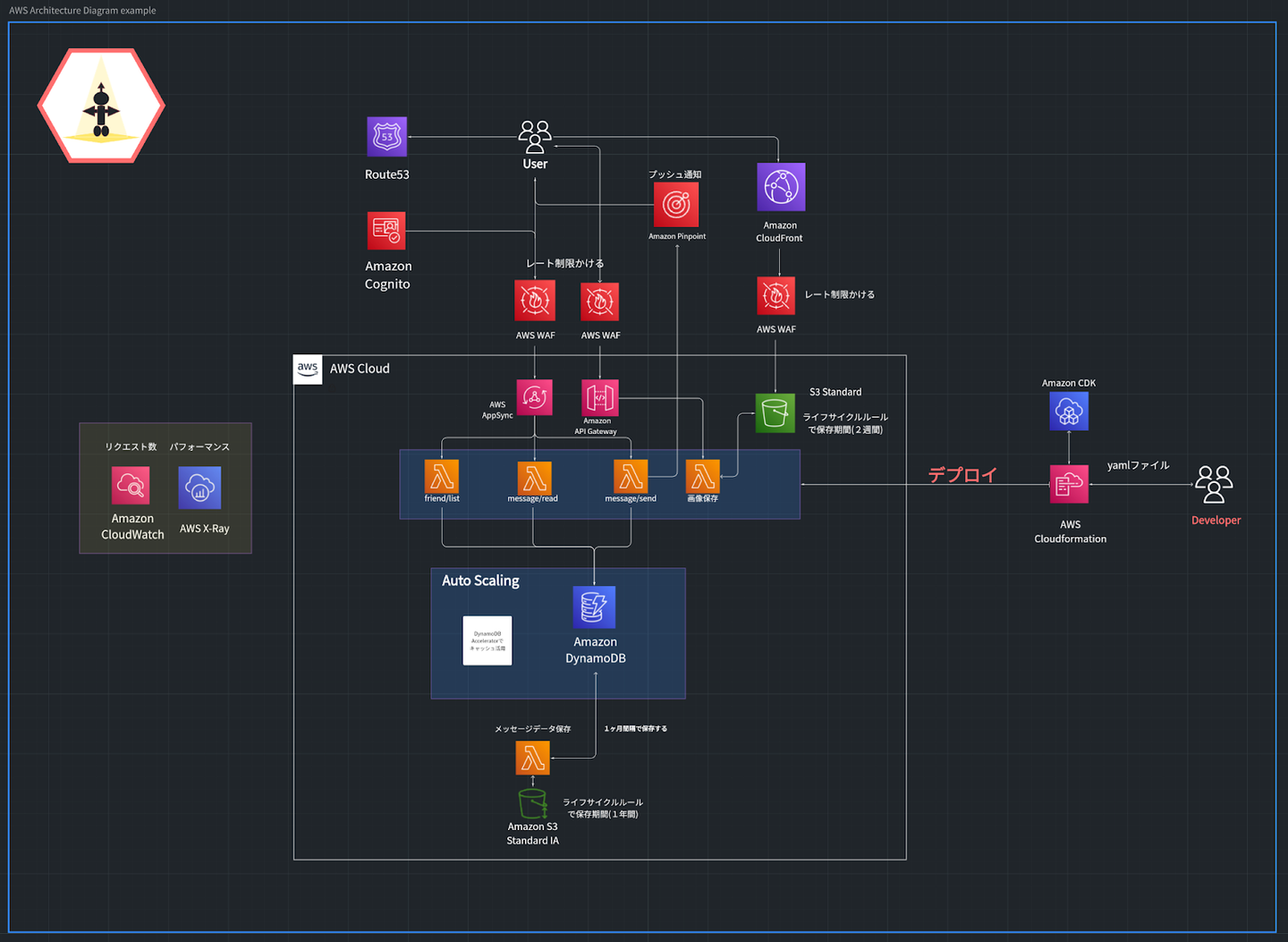This screenshot has width=1288, height=942.
Task: Click the hexagon figure logo
Action: (101, 106)
